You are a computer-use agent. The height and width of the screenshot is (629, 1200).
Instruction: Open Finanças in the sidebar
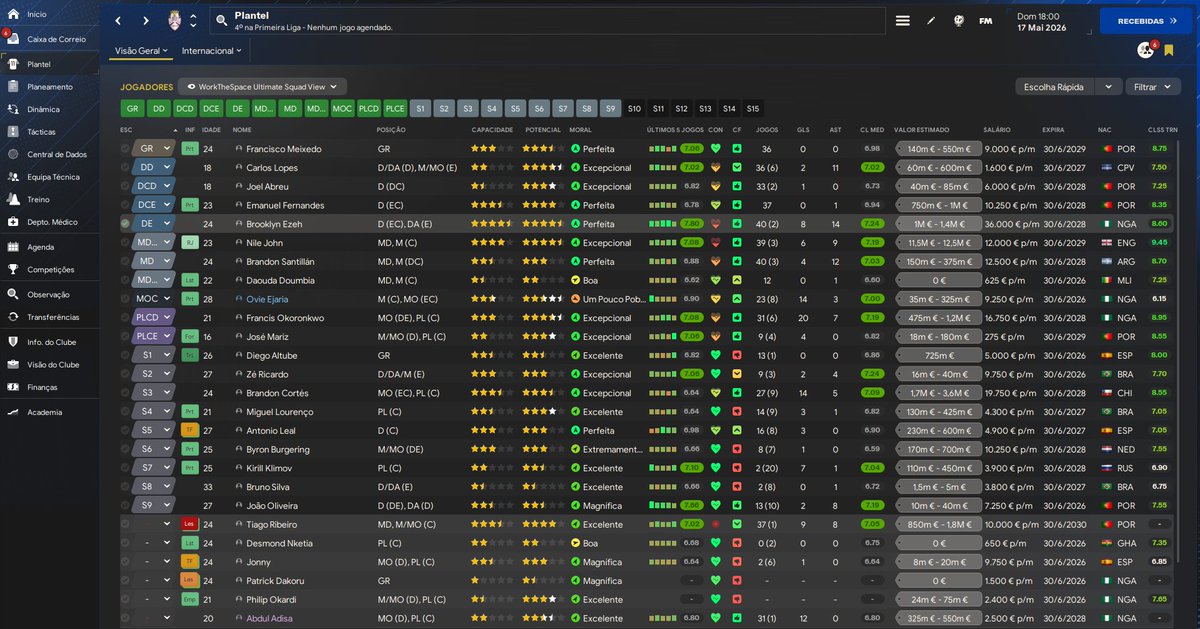(44, 387)
